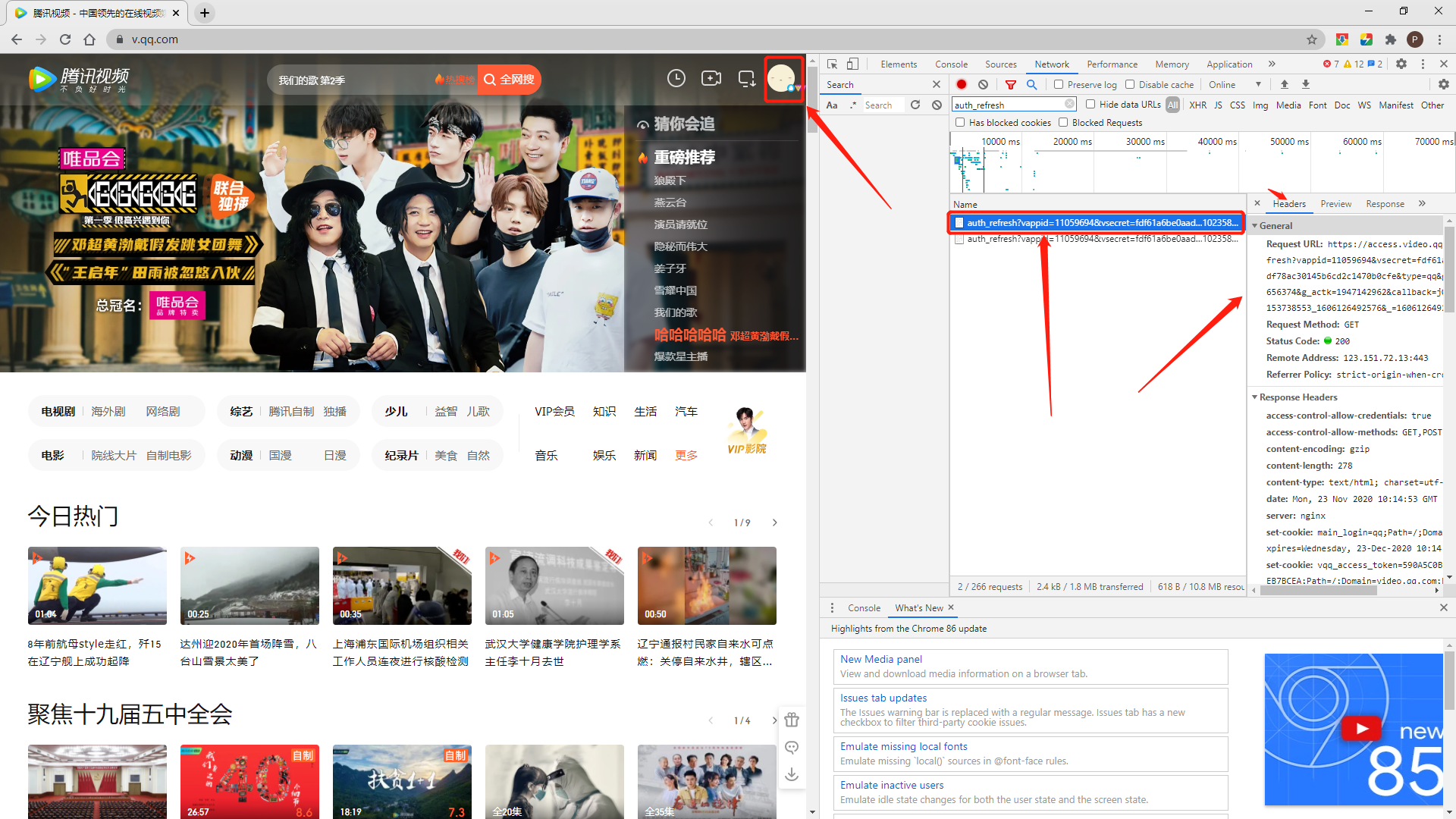Viewport: 1456px width, 819px height.
Task: Switch to the Preview tab in DevTools
Action: tap(1337, 204)
